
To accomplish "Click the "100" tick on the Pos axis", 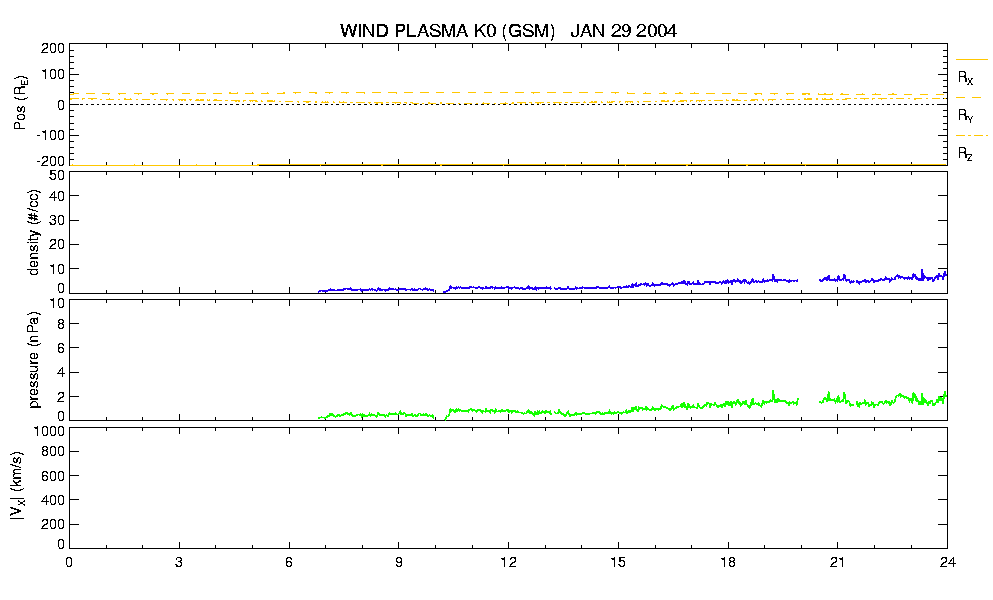I will tap(53, 74).
